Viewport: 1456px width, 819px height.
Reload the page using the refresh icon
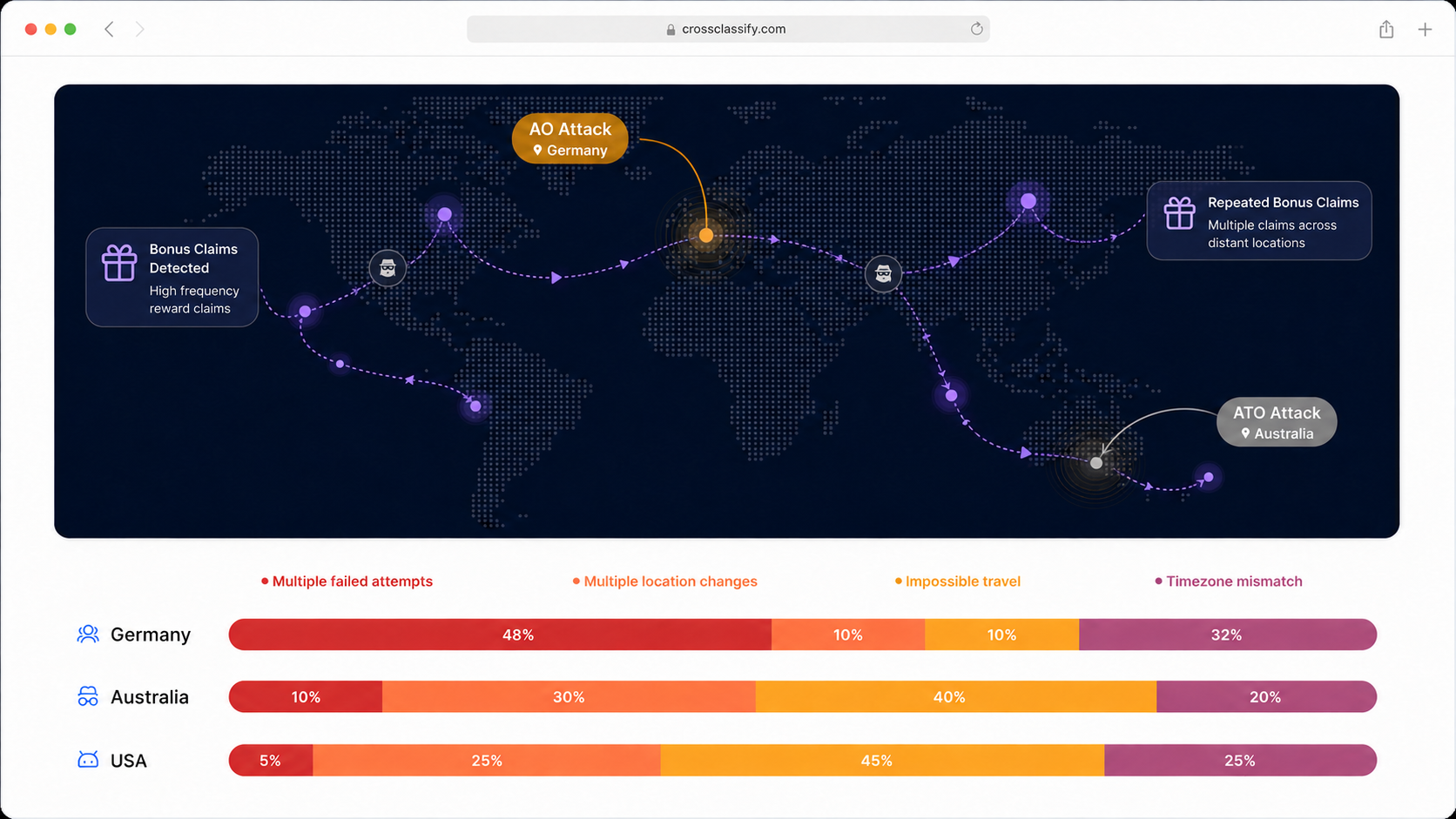tap(976, 29)
